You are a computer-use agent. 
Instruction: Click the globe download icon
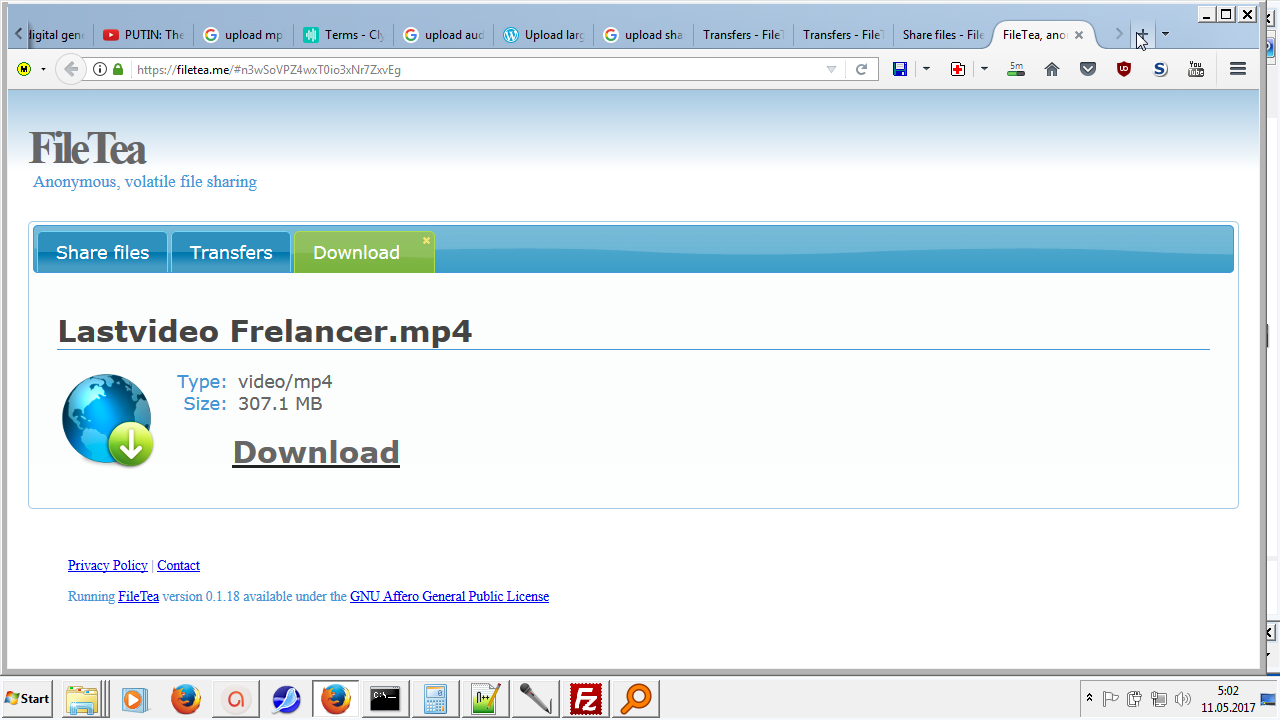(x=108, y=420)
